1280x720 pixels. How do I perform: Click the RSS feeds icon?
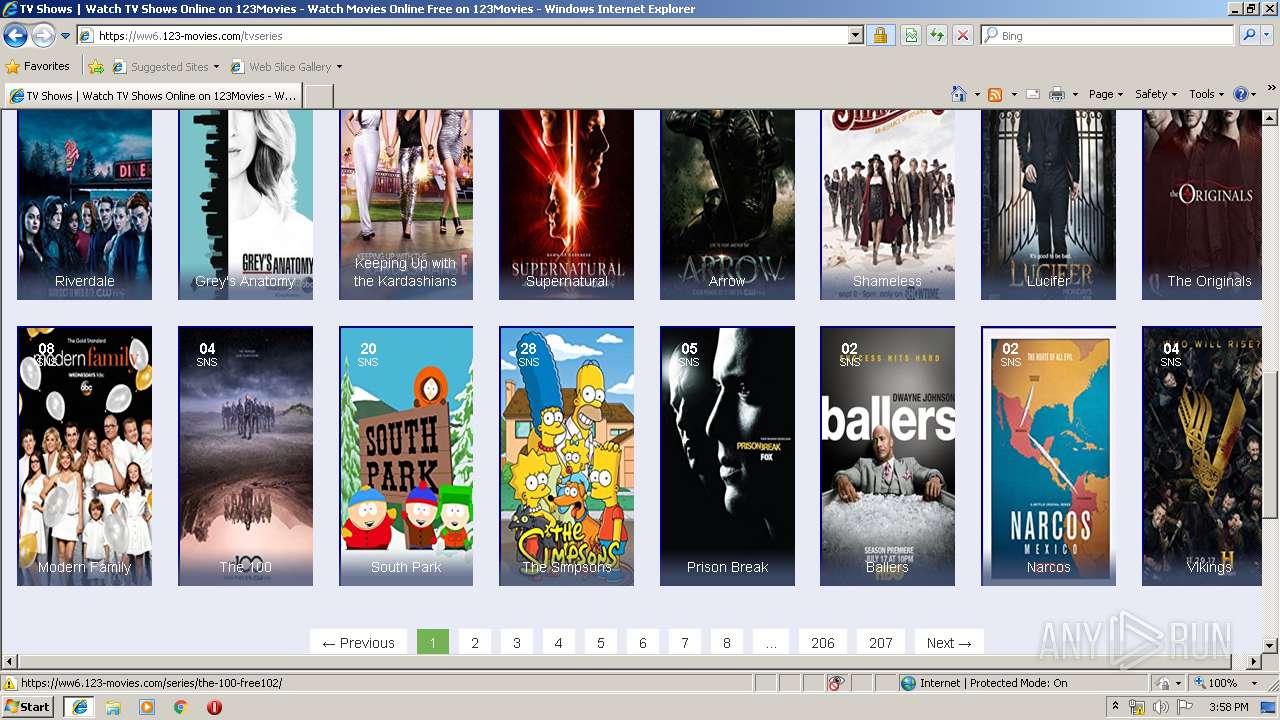(995, 94)
